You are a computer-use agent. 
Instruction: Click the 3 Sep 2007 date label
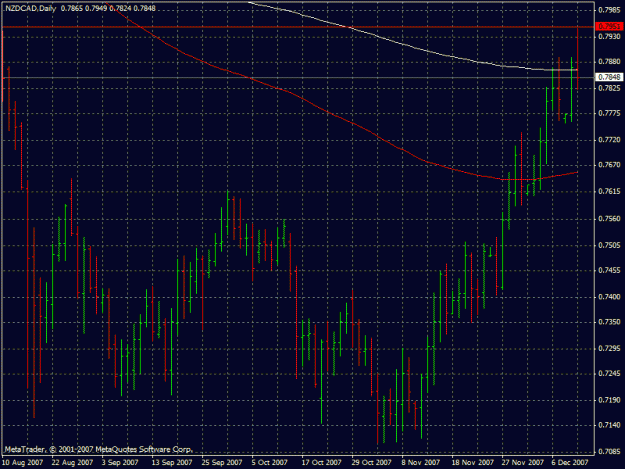coord(120,463)
